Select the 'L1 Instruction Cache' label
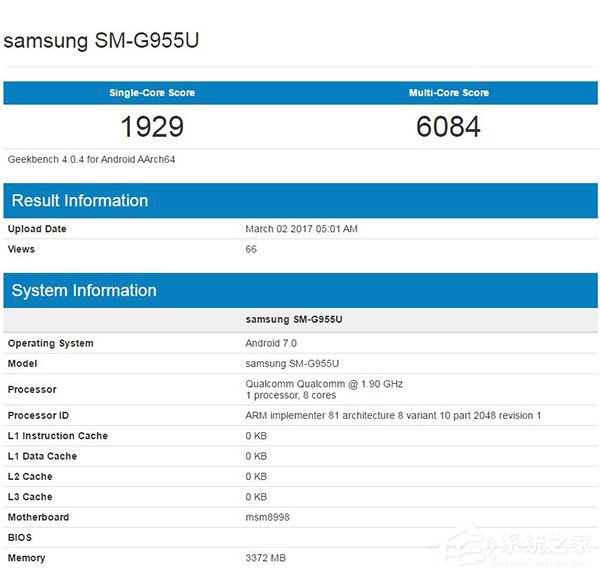 click(58, 436)
